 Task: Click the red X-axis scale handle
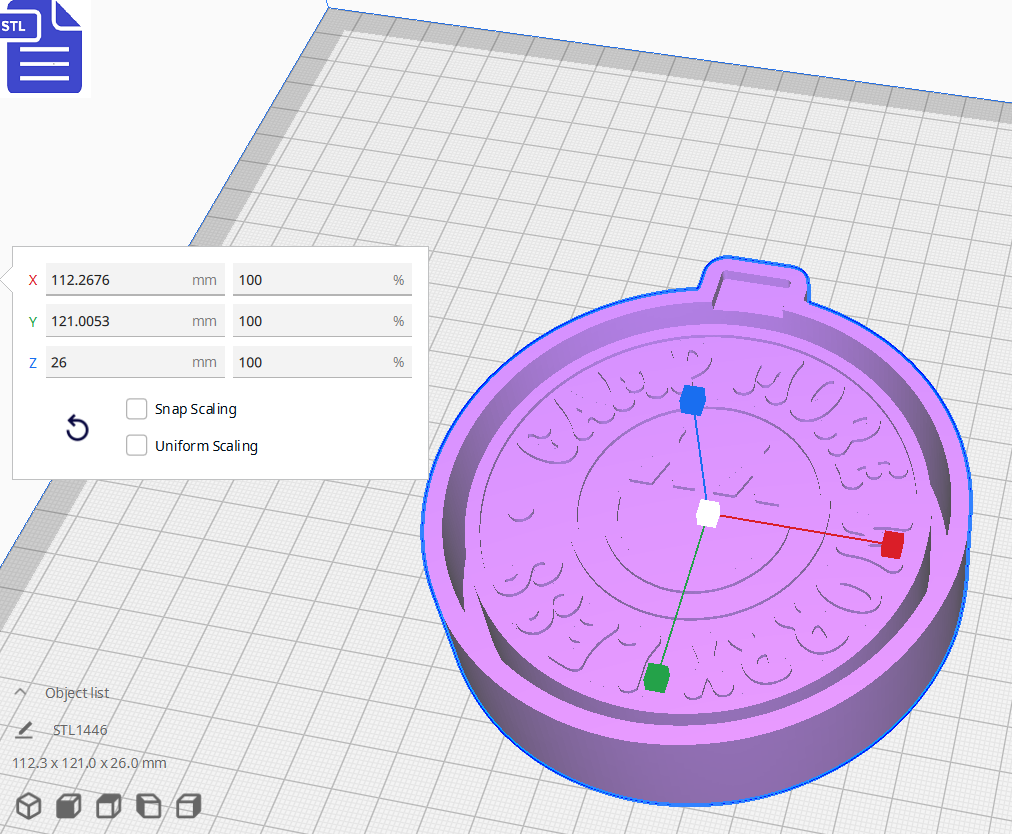pos(889,546)
